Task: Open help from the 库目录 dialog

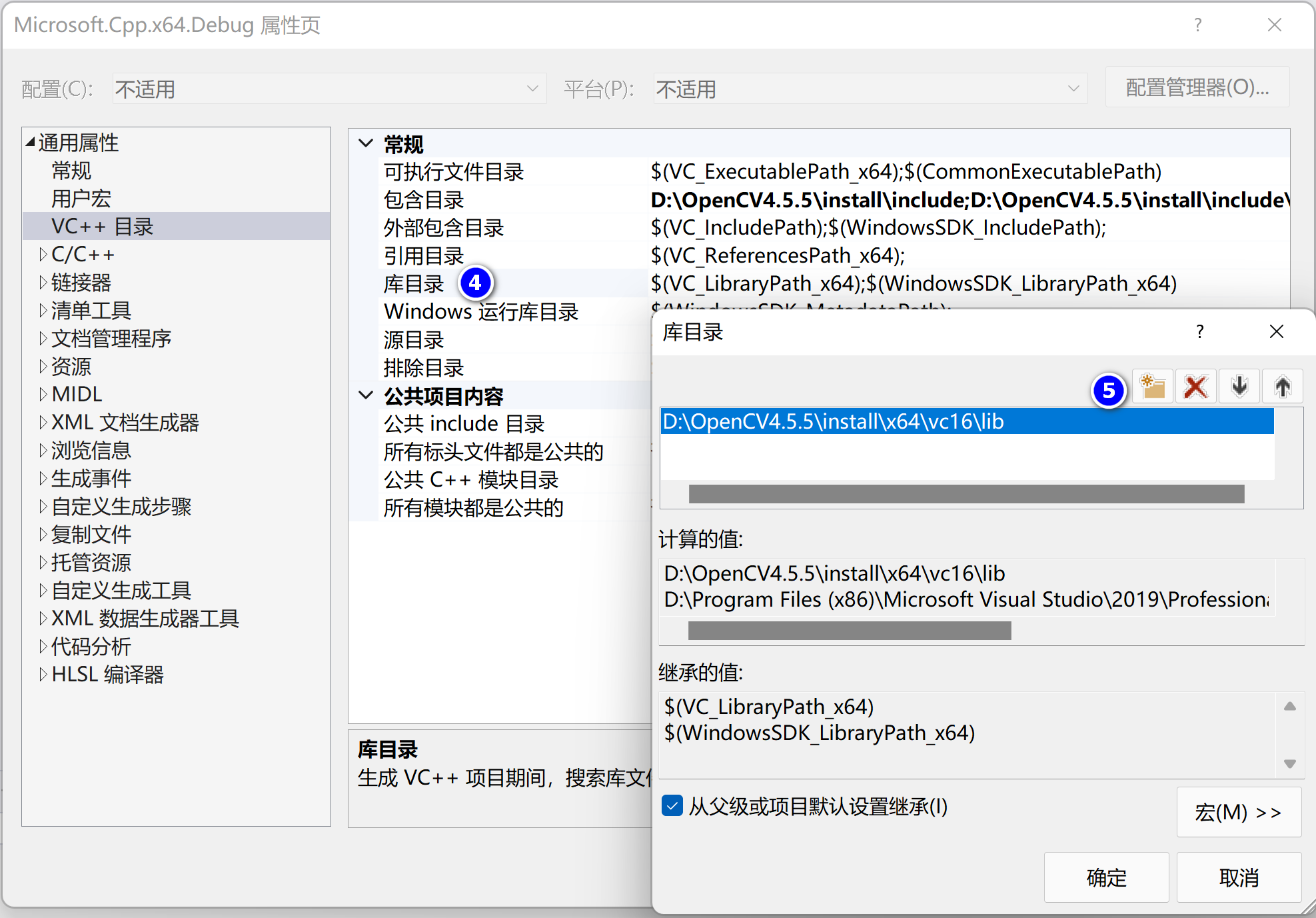Action: (x=1199, y=331)
